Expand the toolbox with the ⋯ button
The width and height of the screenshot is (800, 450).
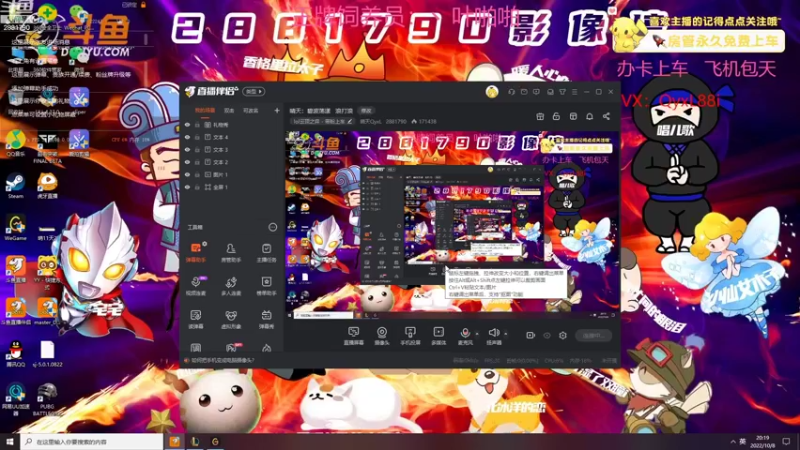click(x=273, y=227)
